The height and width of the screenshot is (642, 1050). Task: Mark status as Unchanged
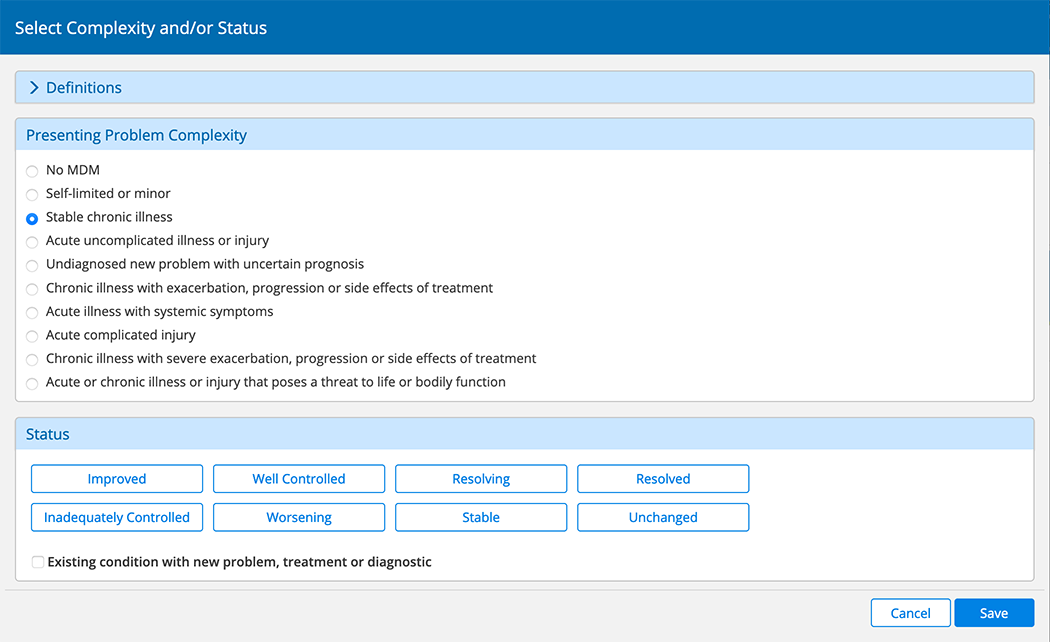tap(663, 517)
